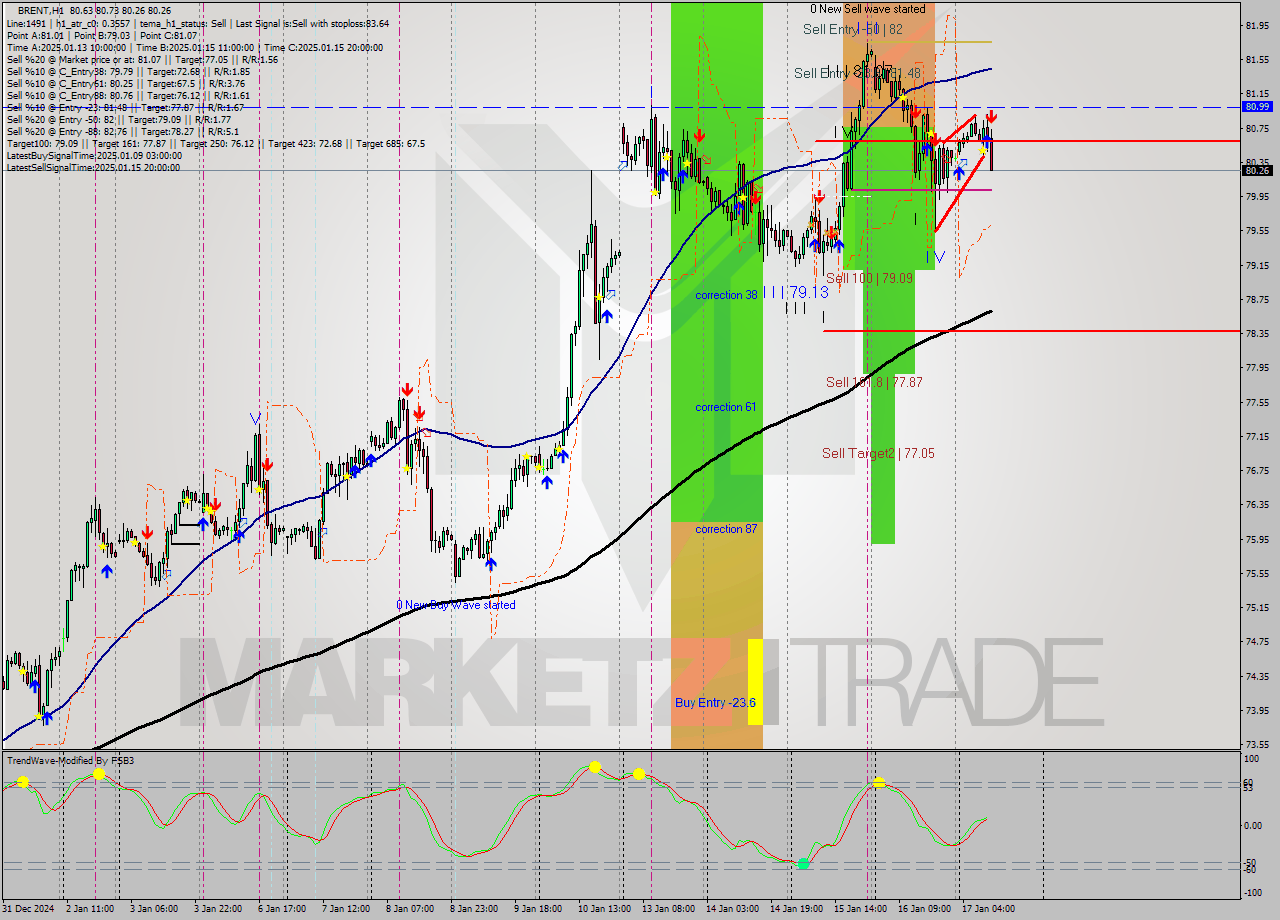Click the '14 Jan 19:00' time label
Image resolution: width=1280 pixels, height=920 pixels.
point(796,909)
